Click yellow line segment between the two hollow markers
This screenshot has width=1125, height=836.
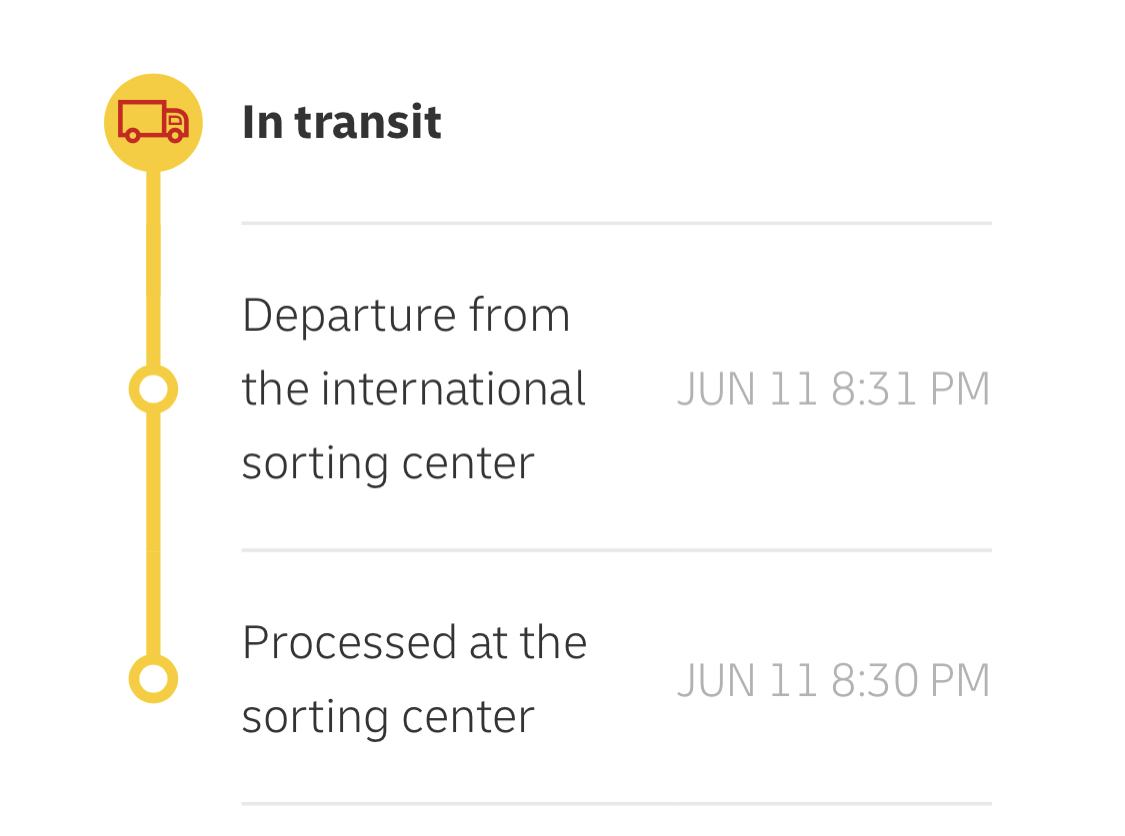(x=153, y=535)
